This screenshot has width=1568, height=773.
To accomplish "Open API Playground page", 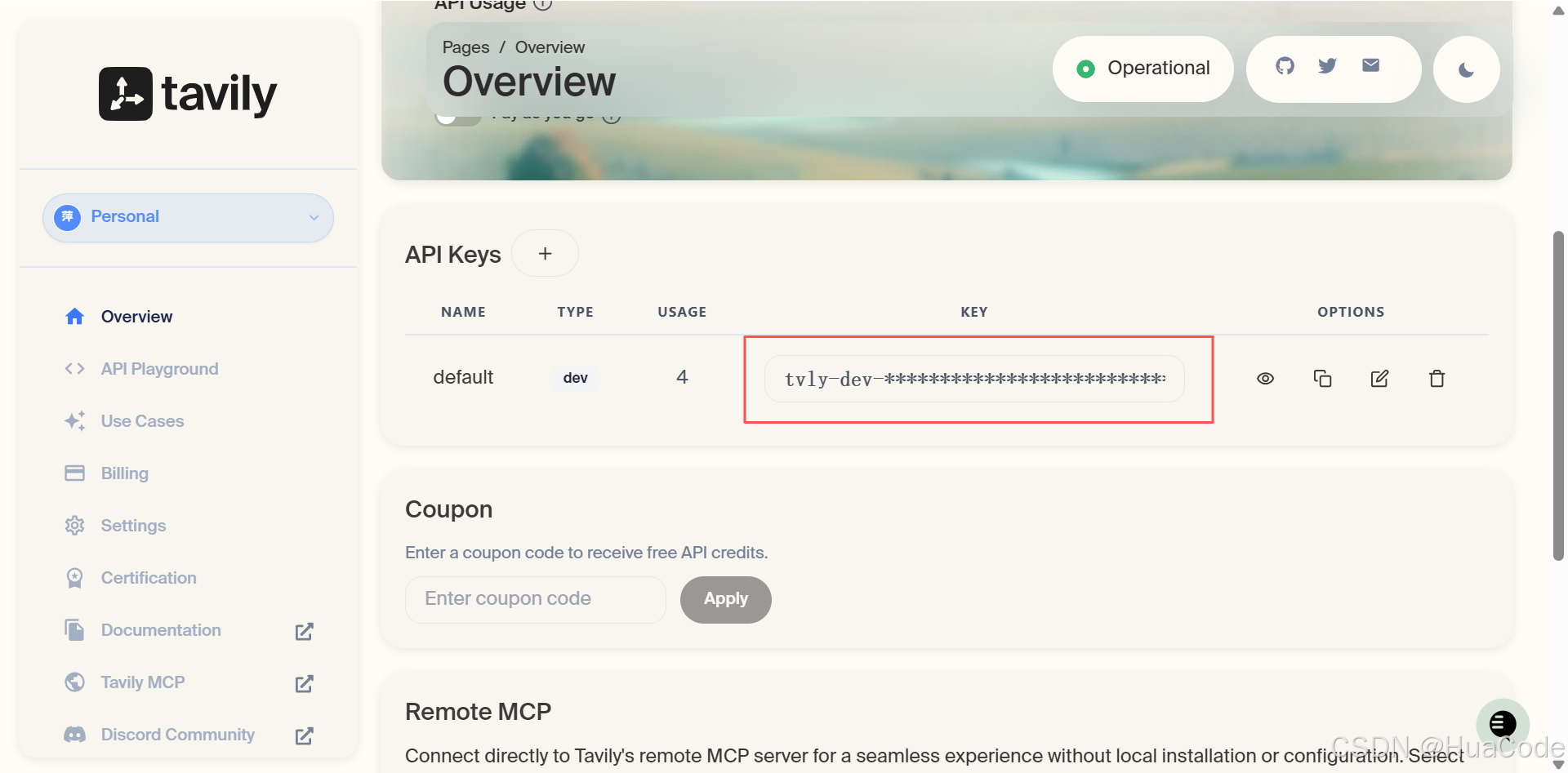I will coord(159,369).
